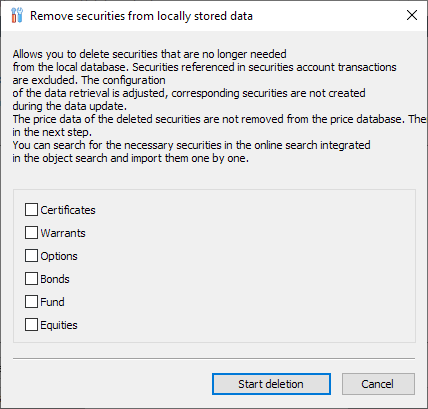Cancel the securities removal dialog

point(378,384)
